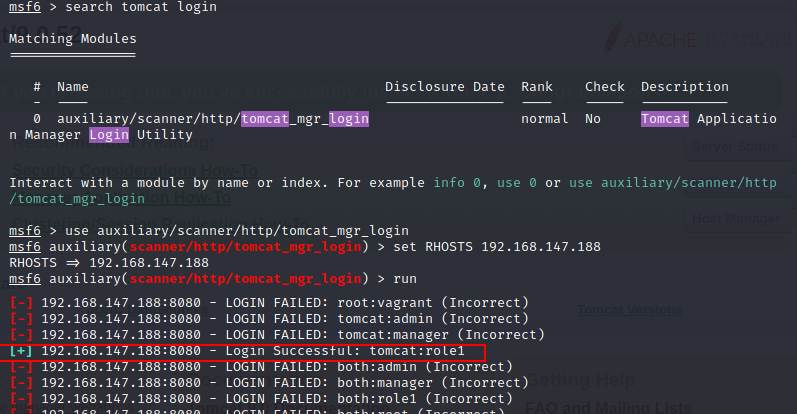
Task: Click 'msf6' prompt before 'search tomcat login'
Action: (x=25, y=7)
